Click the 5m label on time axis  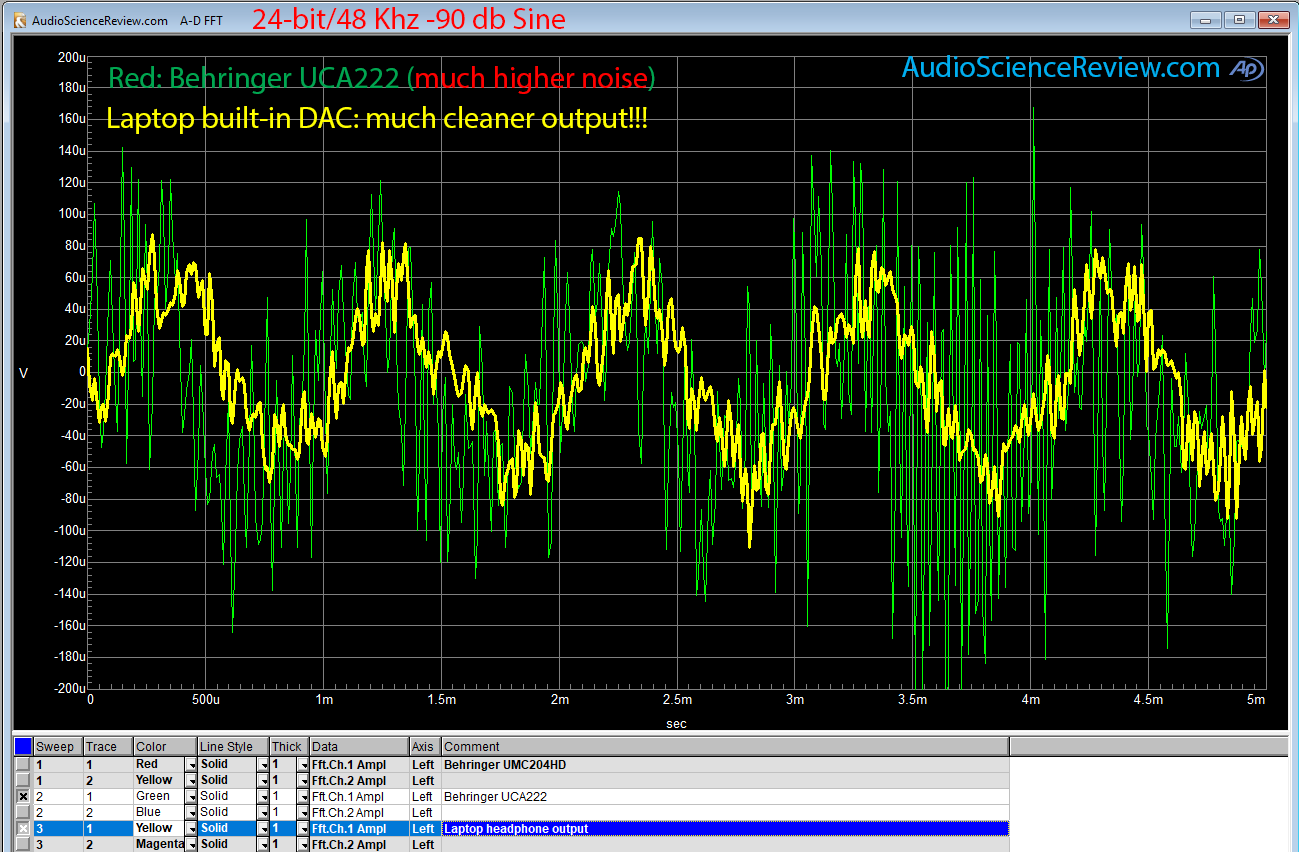[1257, 700]
